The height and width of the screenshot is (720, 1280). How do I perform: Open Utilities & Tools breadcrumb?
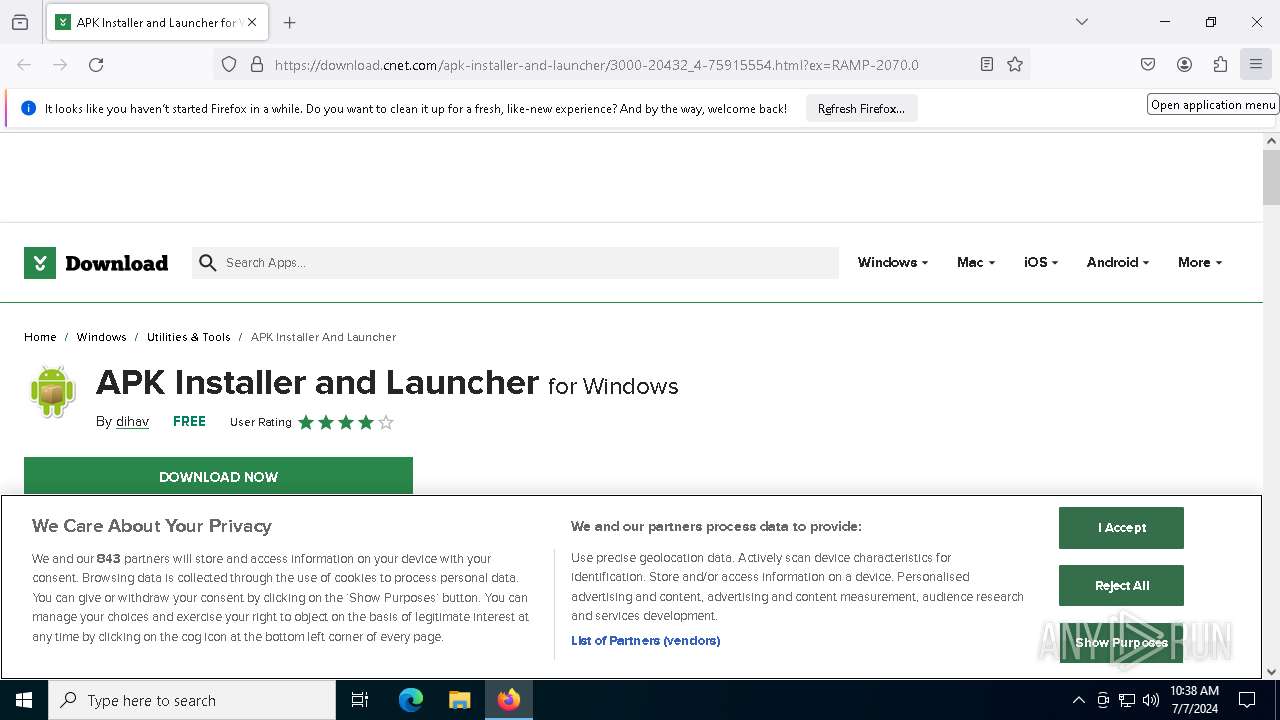188,337
